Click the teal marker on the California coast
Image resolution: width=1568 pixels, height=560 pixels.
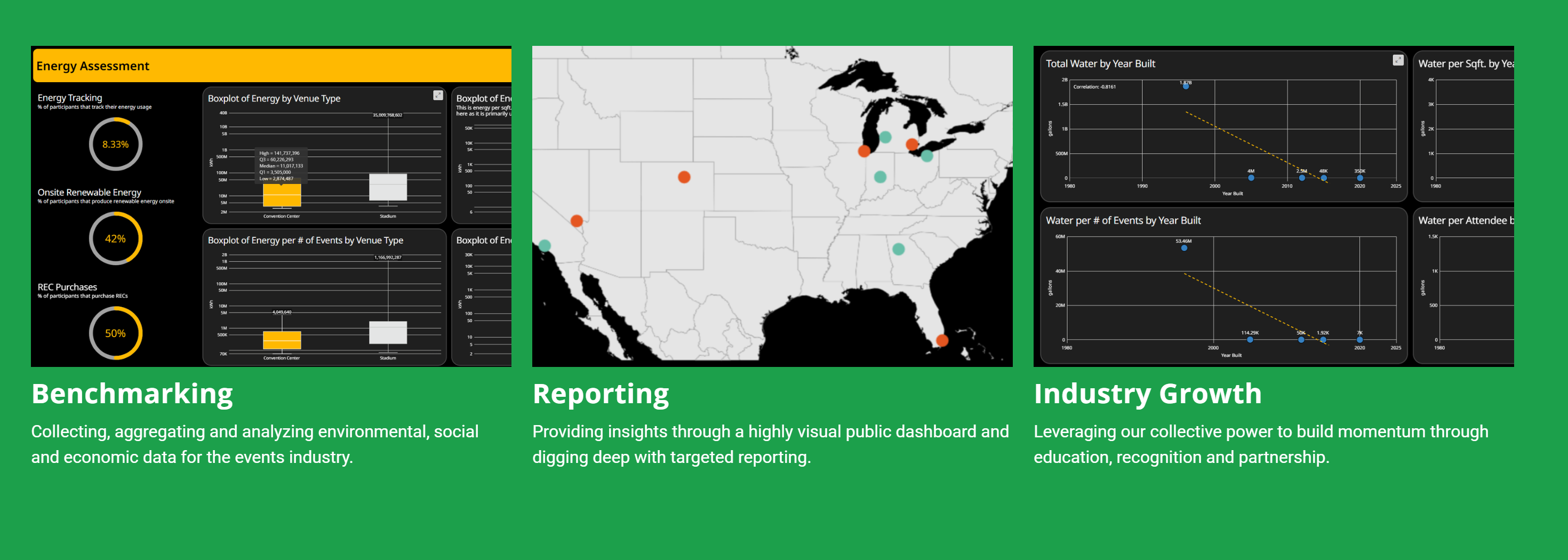(545, 245)
